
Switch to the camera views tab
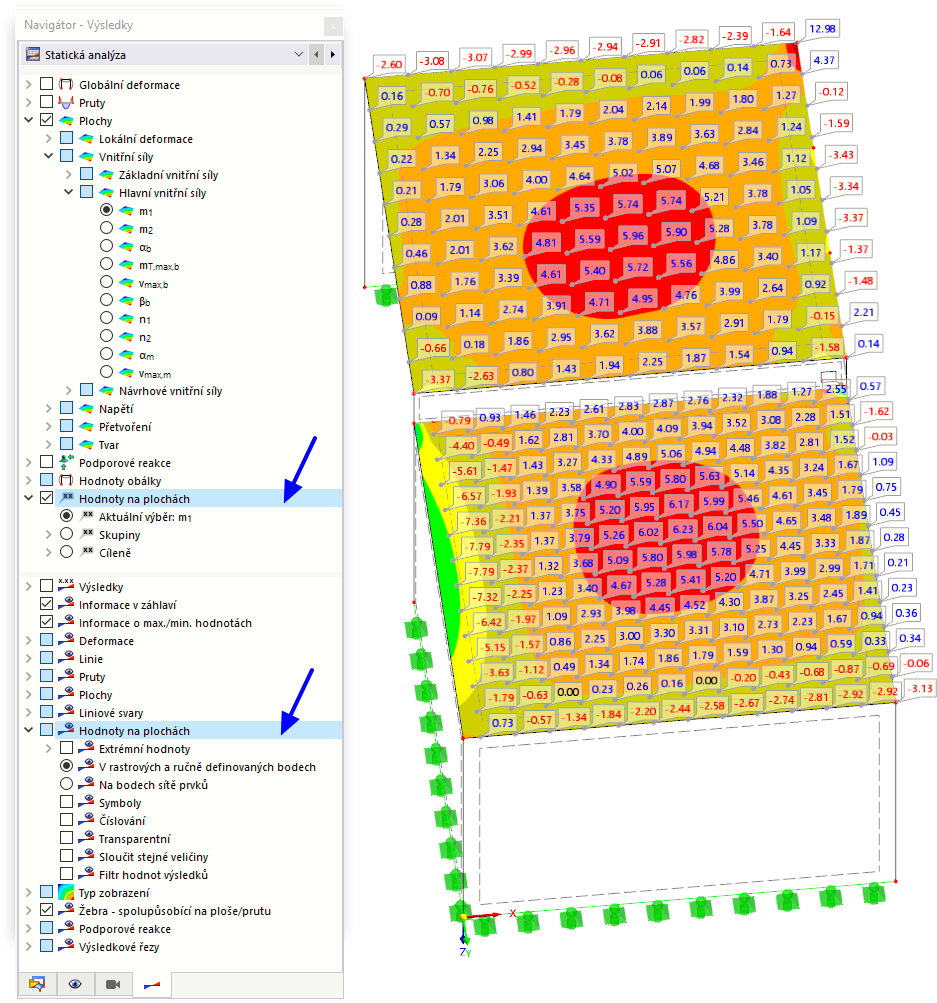[x=113, y=984]
